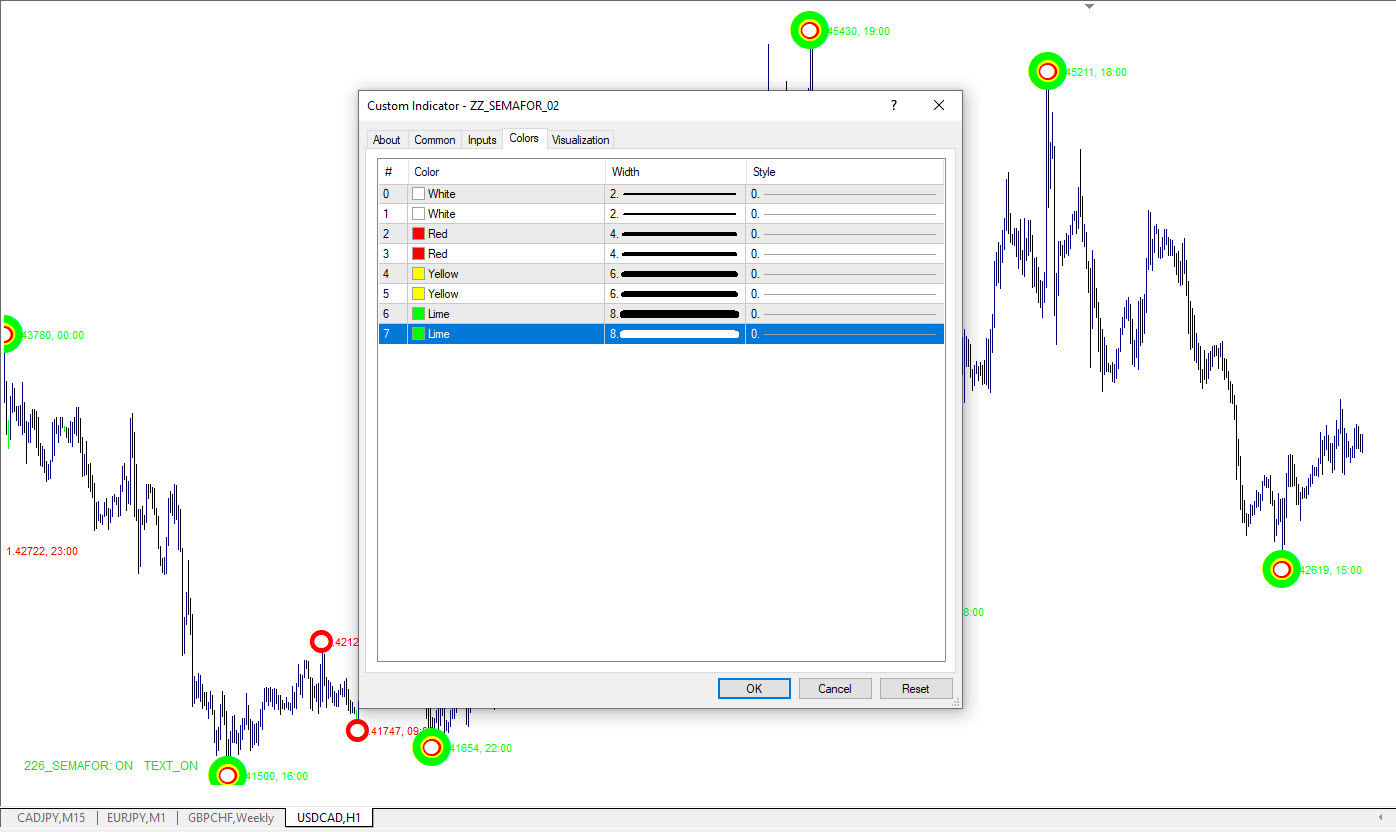Open the Style selector for row 2

845,234
